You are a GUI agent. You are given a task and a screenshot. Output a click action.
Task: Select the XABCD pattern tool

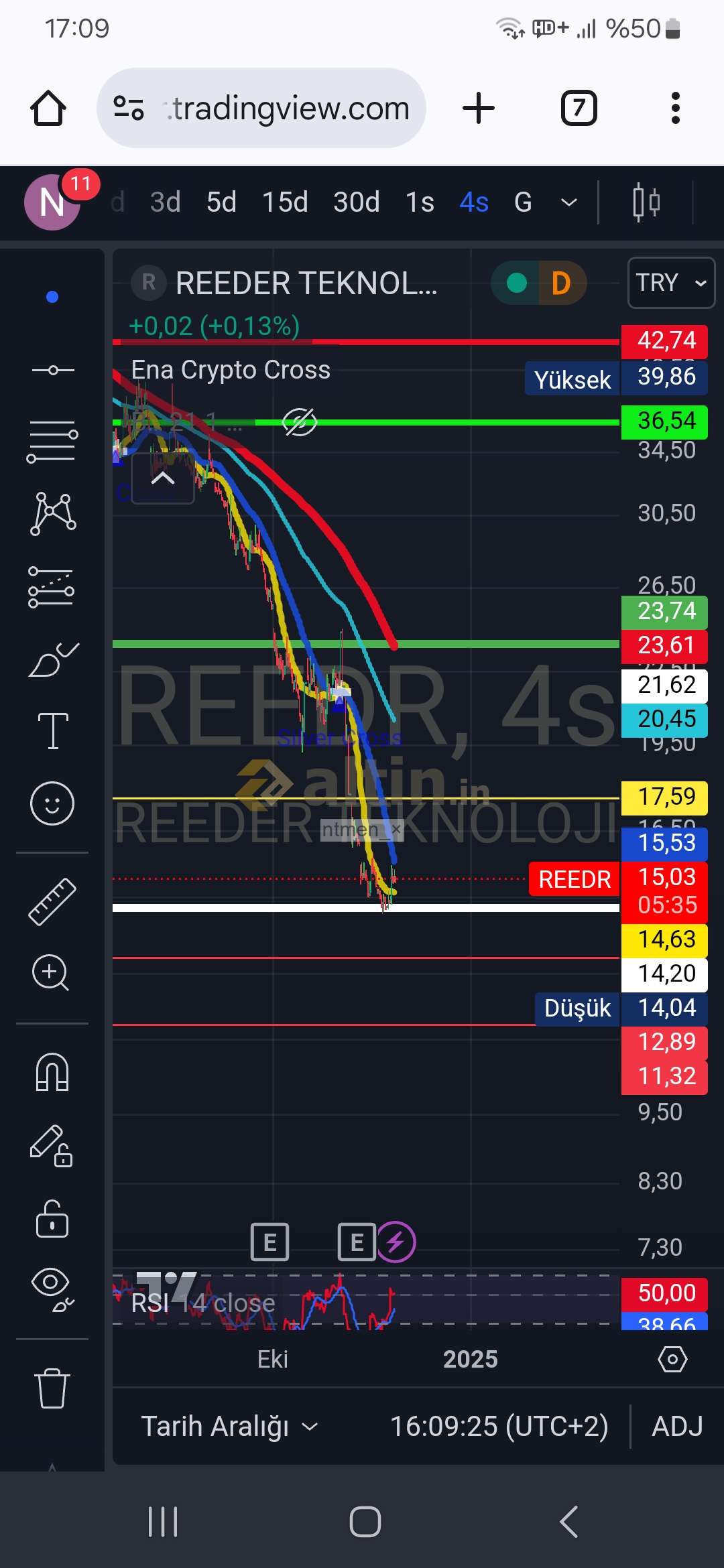52,514
